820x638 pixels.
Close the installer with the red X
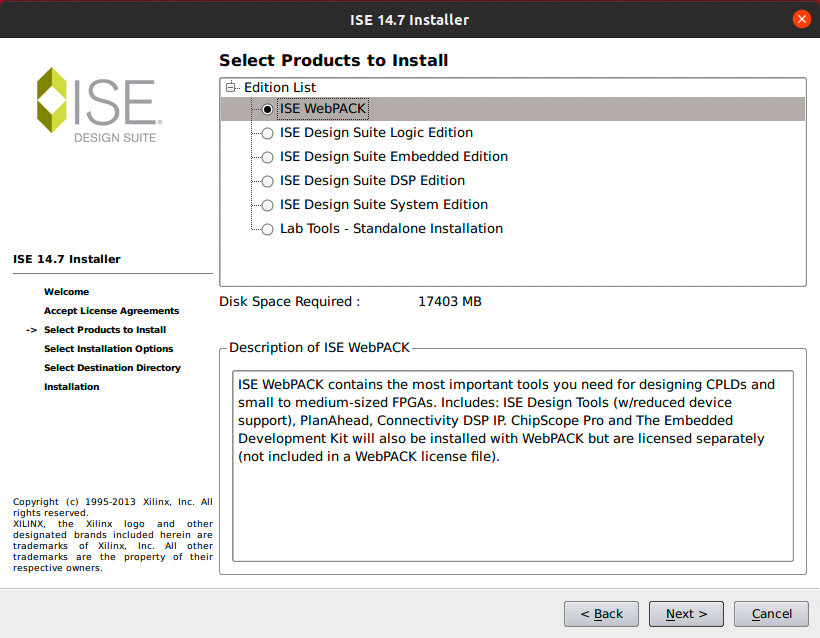pyautogui.click(x=801, y=19)
